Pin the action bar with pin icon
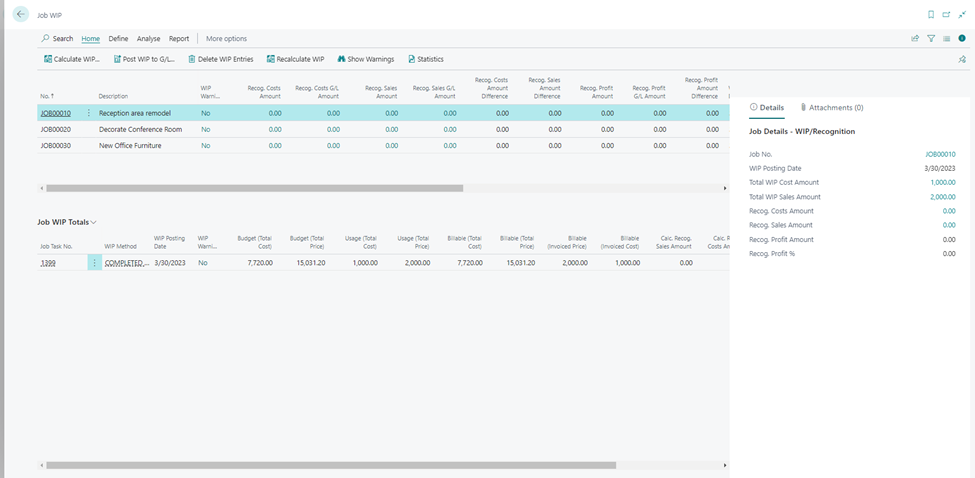The height and width of the screenshot is (478, 975). tap(962, 59)
